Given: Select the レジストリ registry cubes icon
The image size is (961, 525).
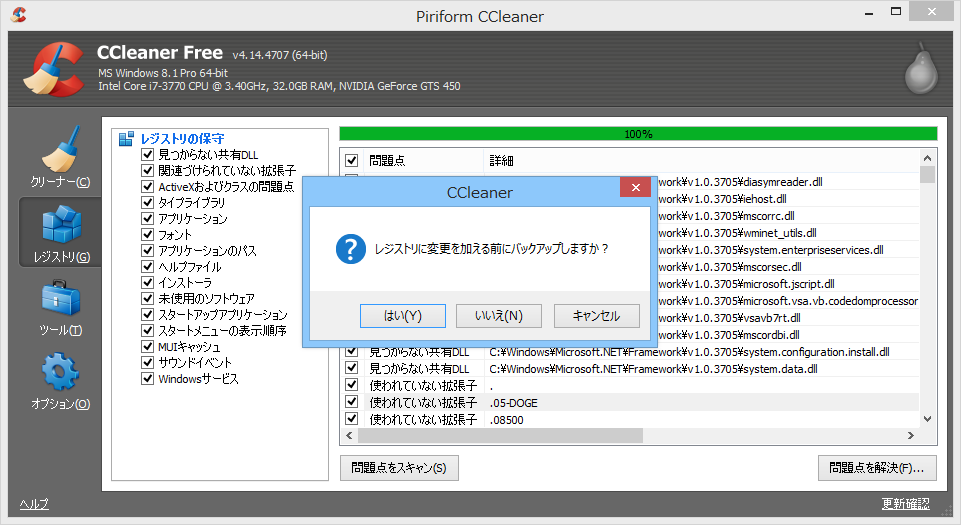Looking at the screenshot, I should click(x=61, y=224).
